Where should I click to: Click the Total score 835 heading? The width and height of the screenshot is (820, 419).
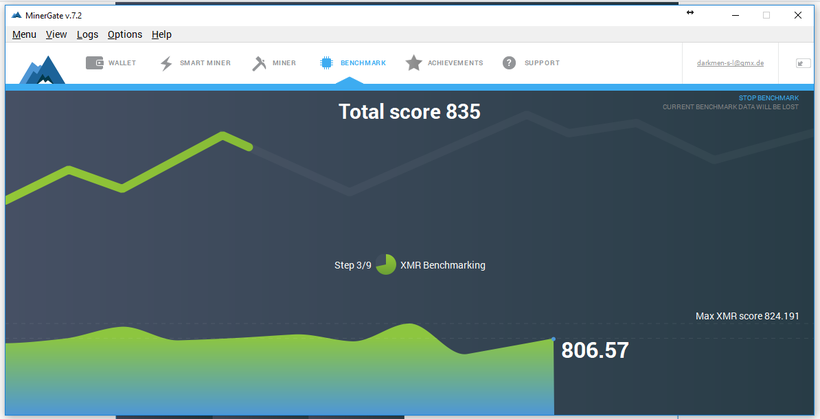(x=409, y=111)
